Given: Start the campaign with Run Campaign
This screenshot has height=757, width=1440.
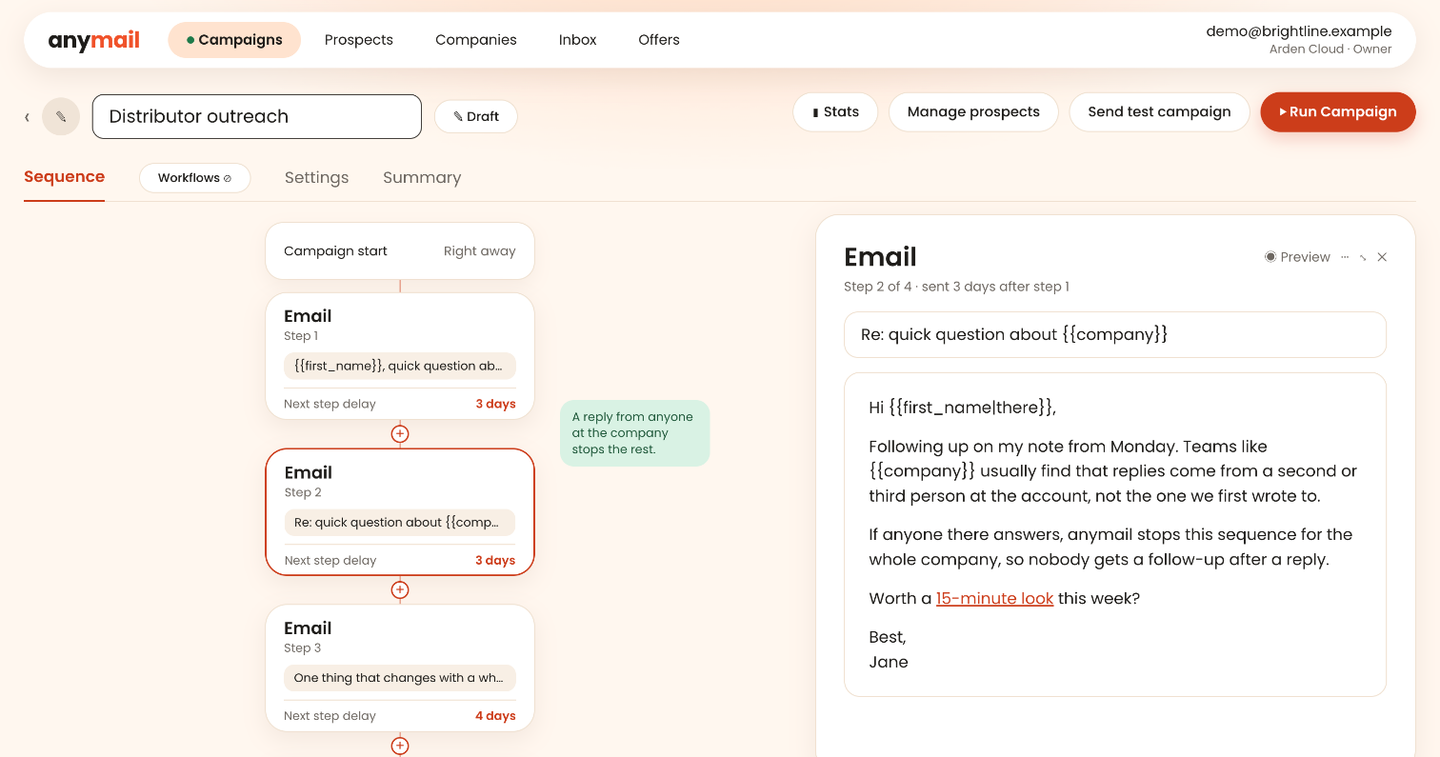Looking at the screenshot, I should click(1338, 112).
